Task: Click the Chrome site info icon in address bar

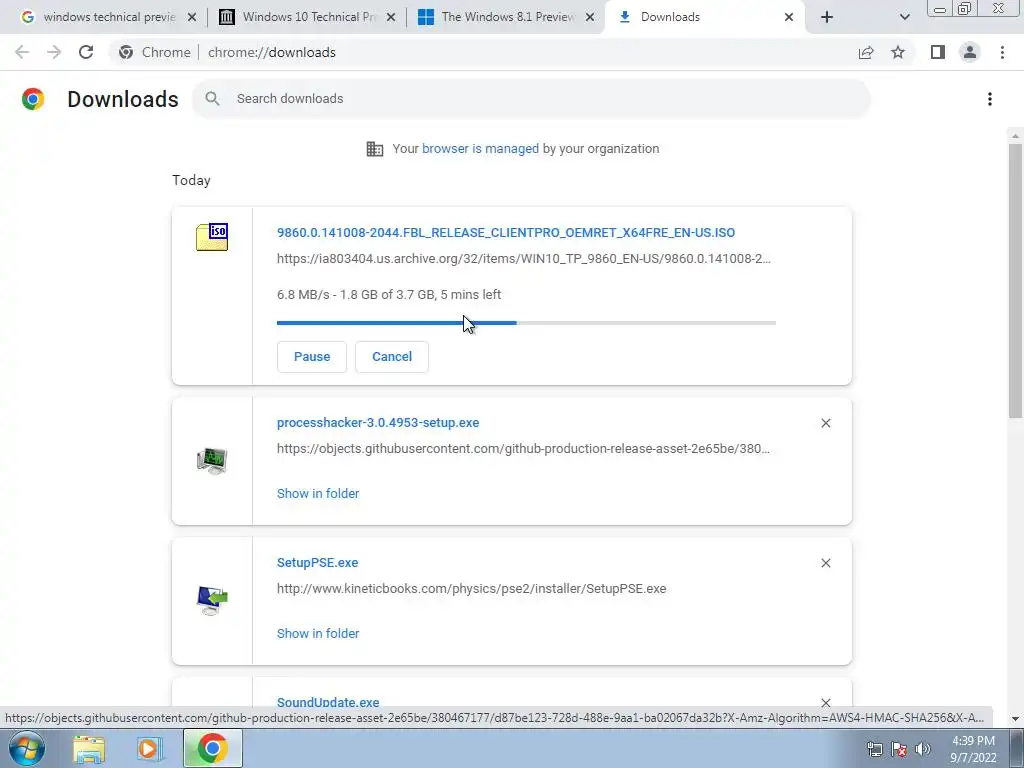Action: click(x=126, y=52)
